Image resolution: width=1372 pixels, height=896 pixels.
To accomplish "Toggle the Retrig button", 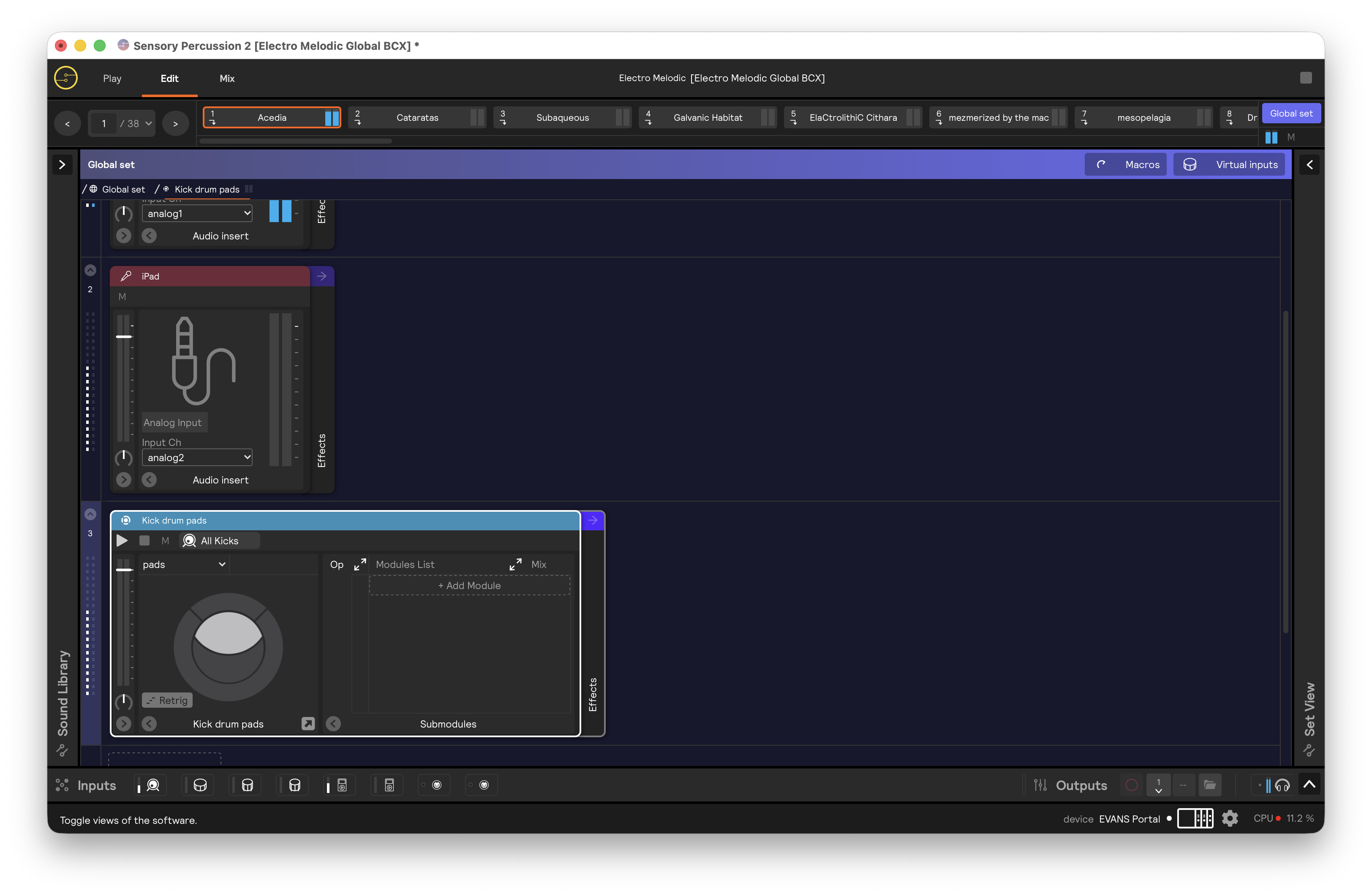I will (x=167, y=700).
